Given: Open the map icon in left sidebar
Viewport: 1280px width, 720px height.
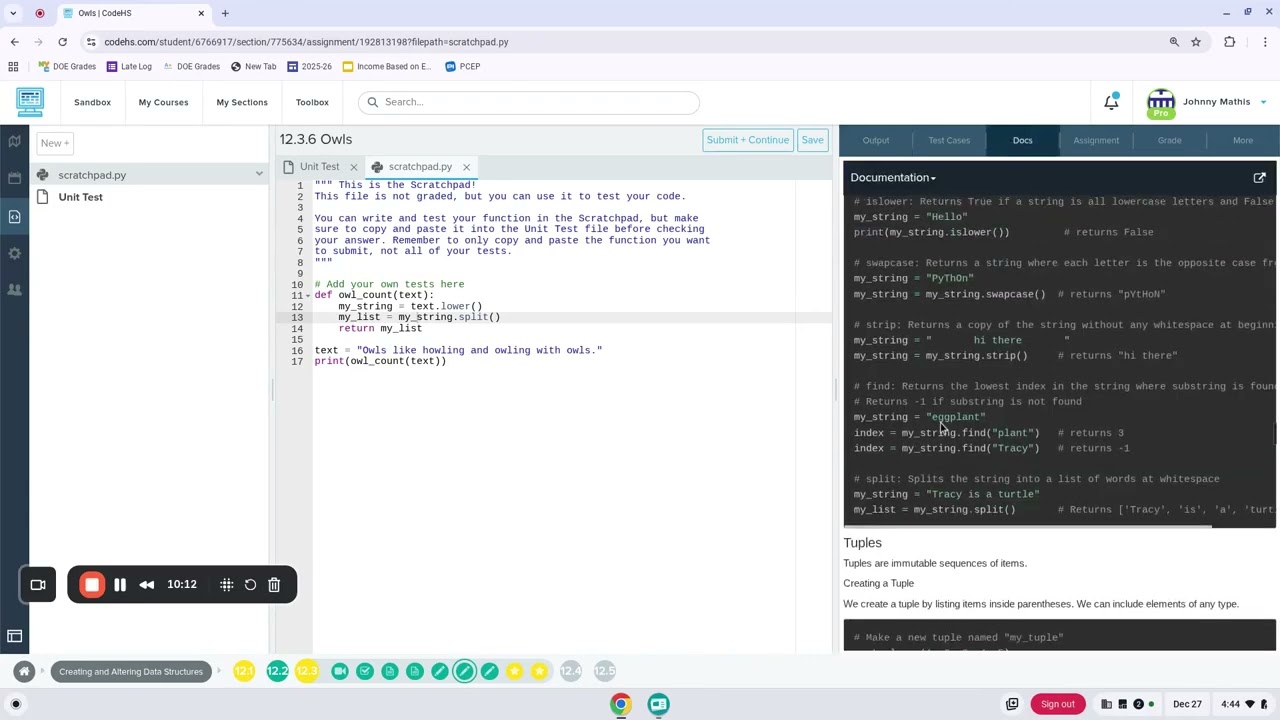Looking at the screenshot, I should tap(15, 141).
